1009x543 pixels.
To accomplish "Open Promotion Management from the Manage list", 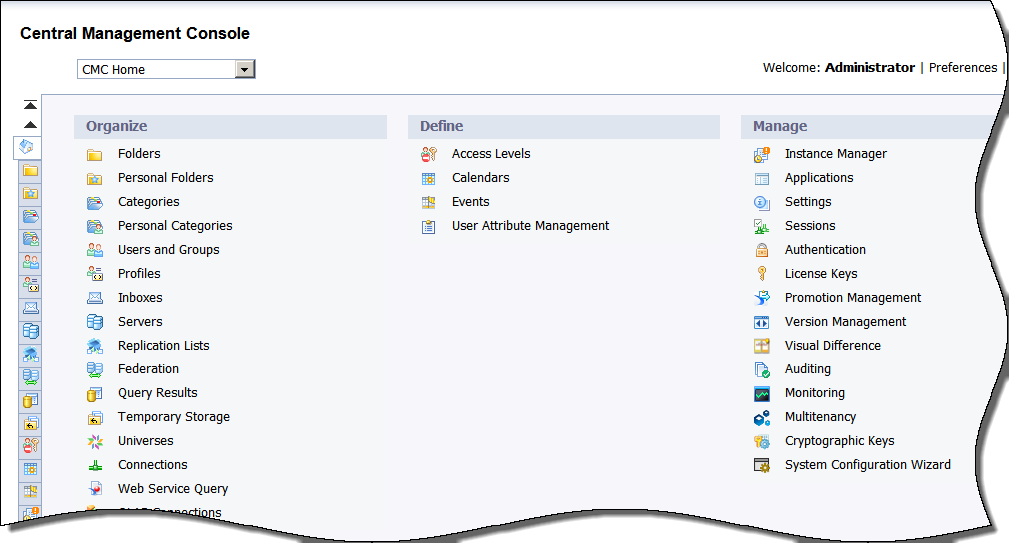I will point(852,298).
